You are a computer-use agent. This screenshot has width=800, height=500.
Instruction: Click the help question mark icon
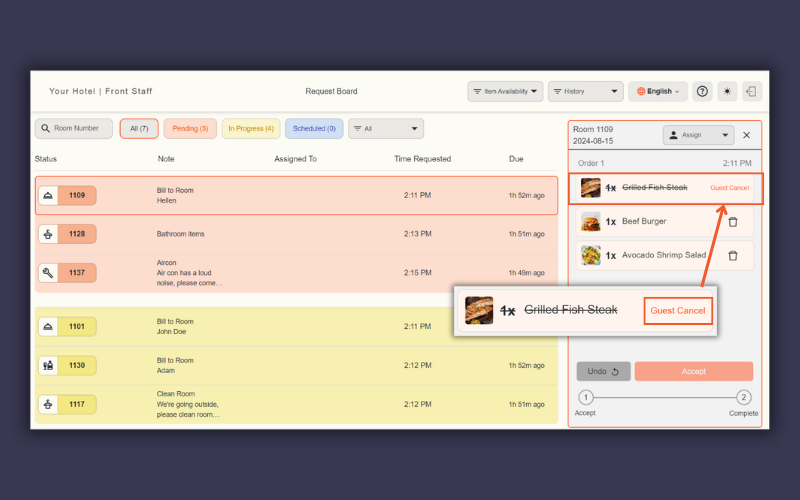(702, 91)
